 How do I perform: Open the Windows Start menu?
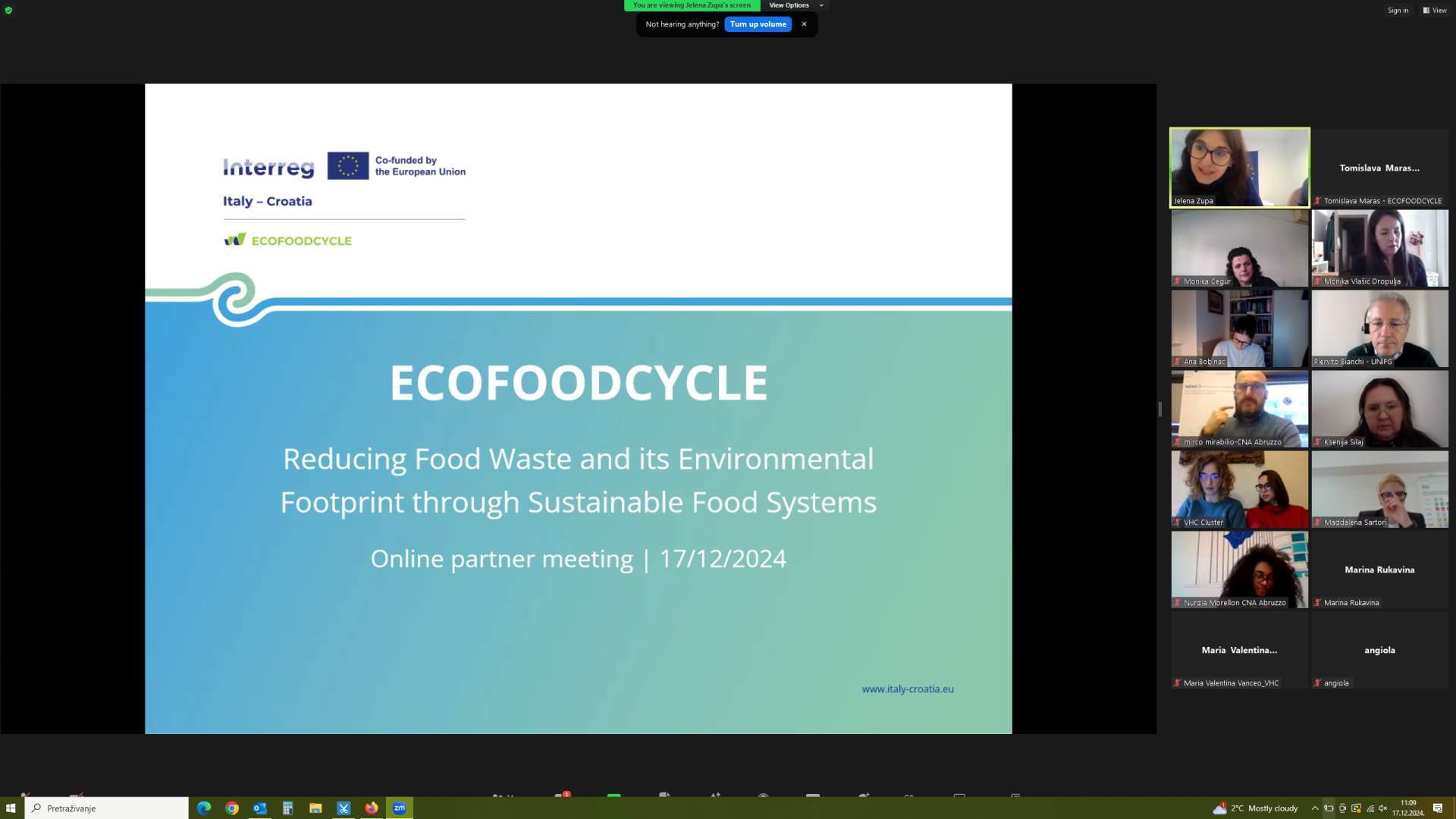pyautogui.click(x=11, y=808)
